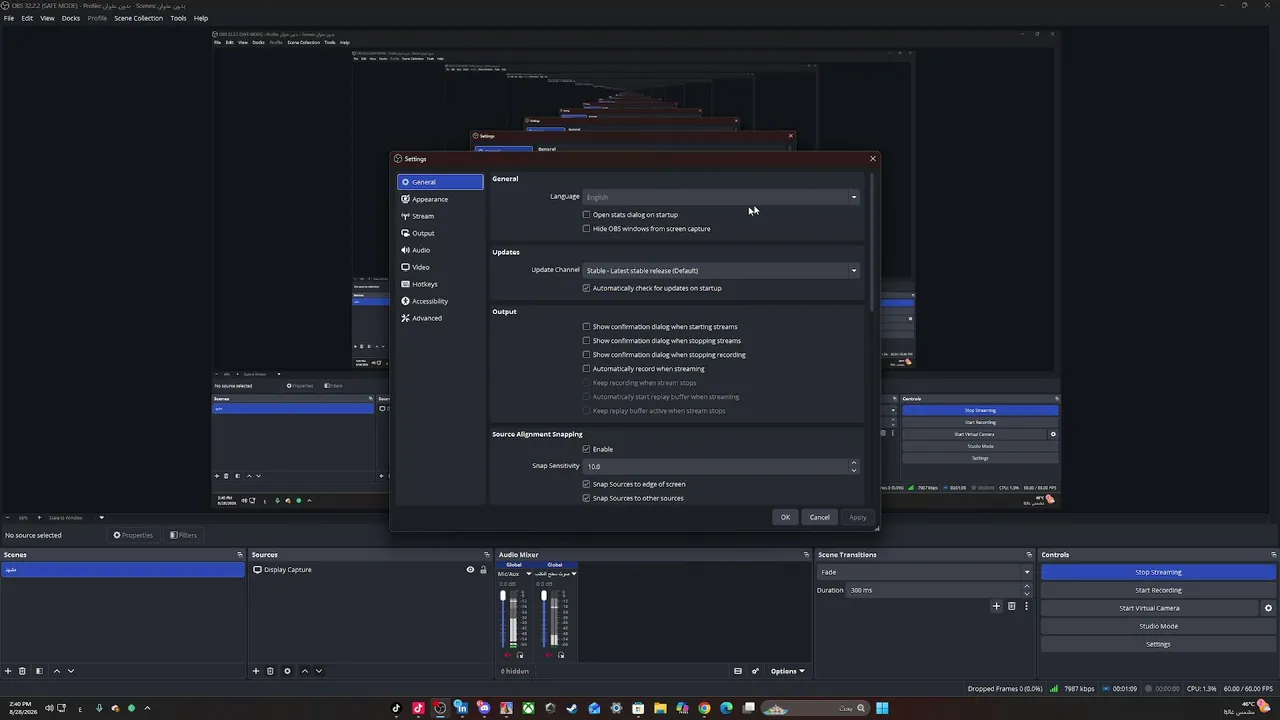Enable Open stats dialog on startup
This screenshot has height=720, width=1280.
tap(587, 215)
